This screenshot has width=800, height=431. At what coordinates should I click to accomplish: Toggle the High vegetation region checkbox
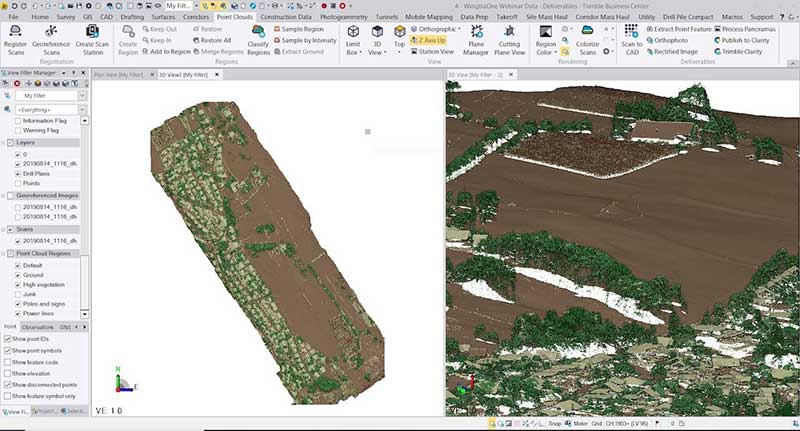18,285
